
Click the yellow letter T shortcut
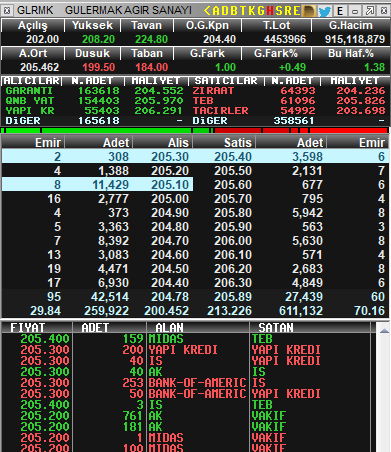[243, 11]
